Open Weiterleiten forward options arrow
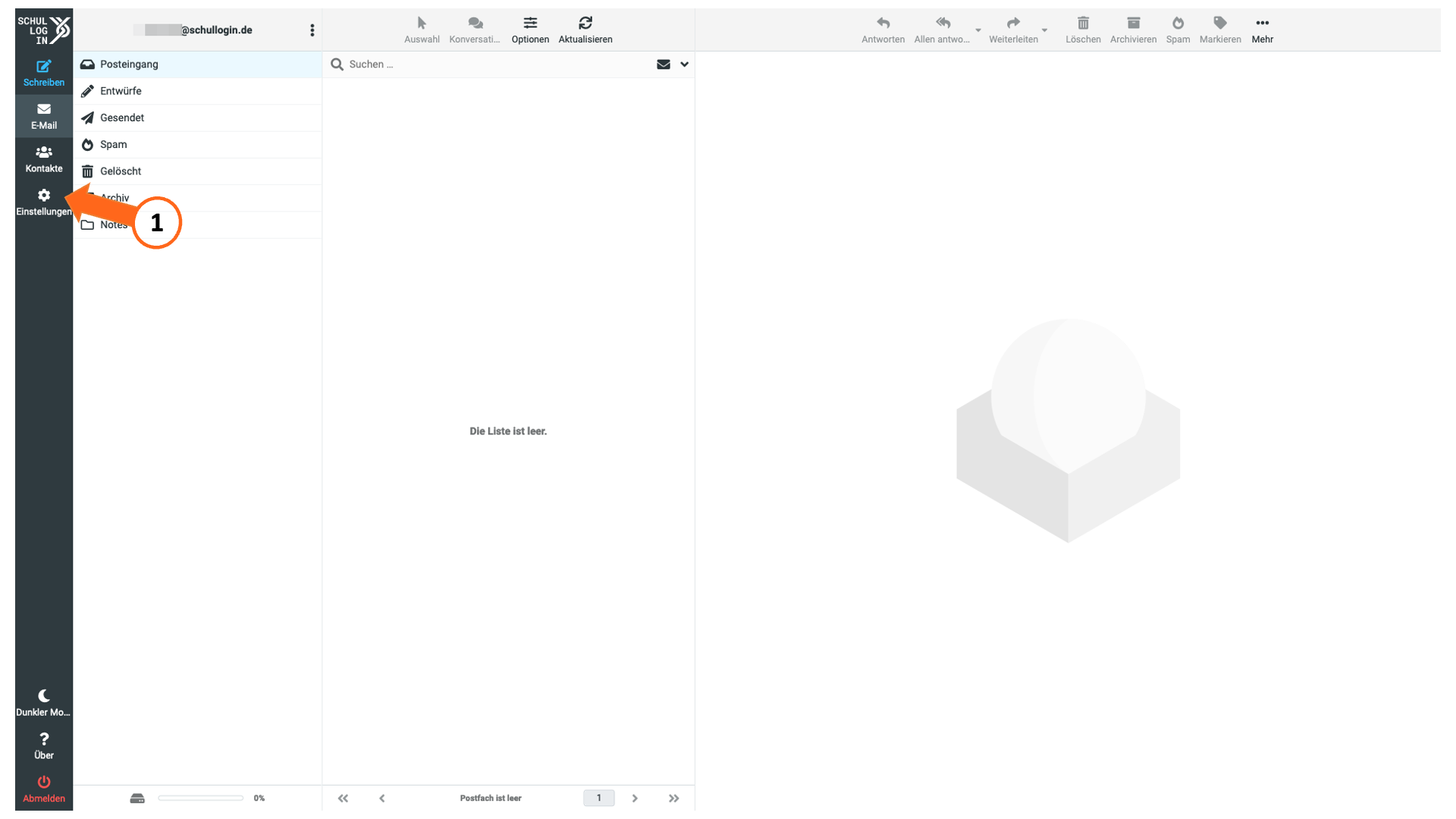This screenshot has height=819, width=1456. [1045, 30]
